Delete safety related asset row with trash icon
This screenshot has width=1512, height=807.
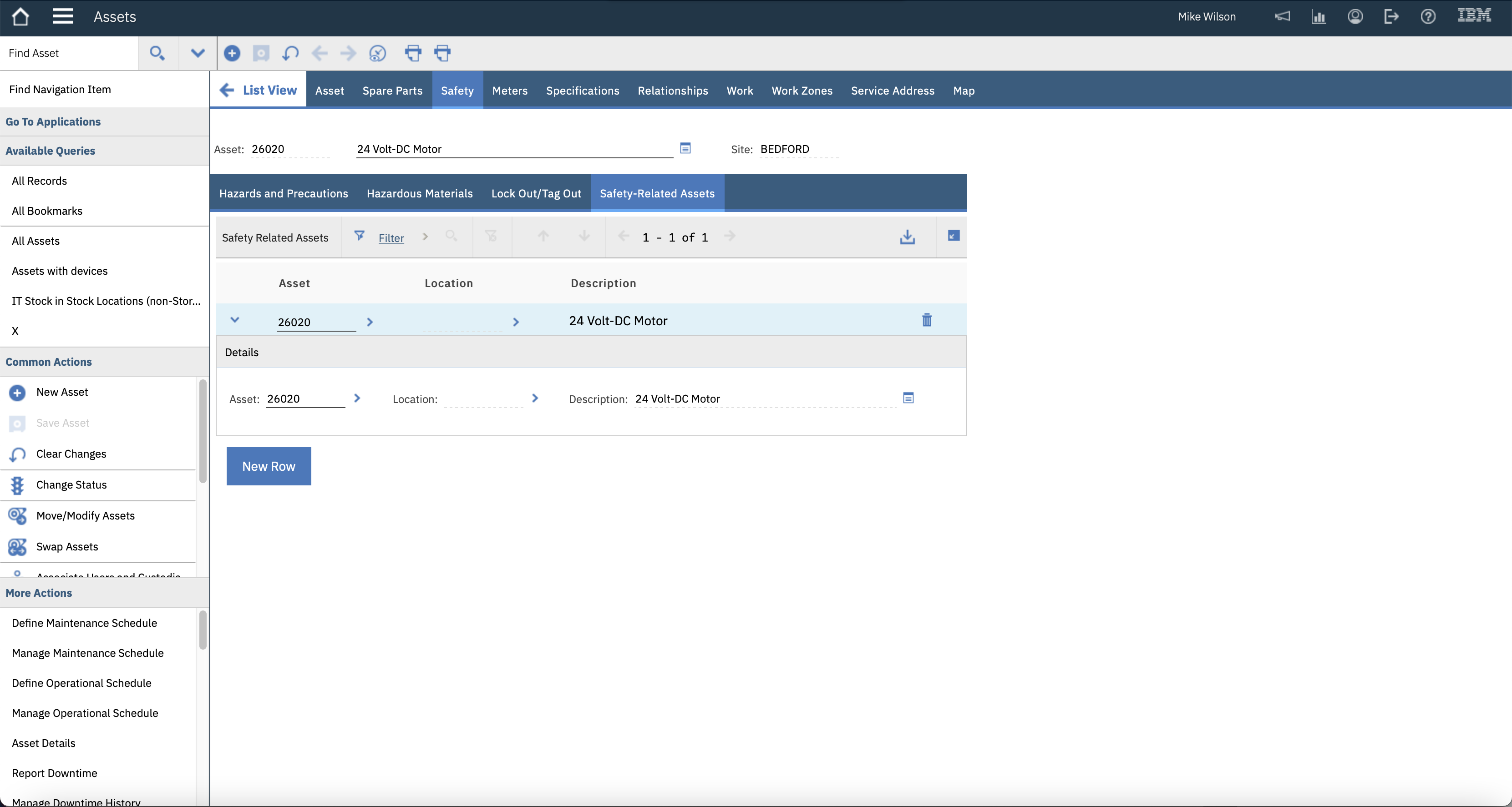click(926, 320)
